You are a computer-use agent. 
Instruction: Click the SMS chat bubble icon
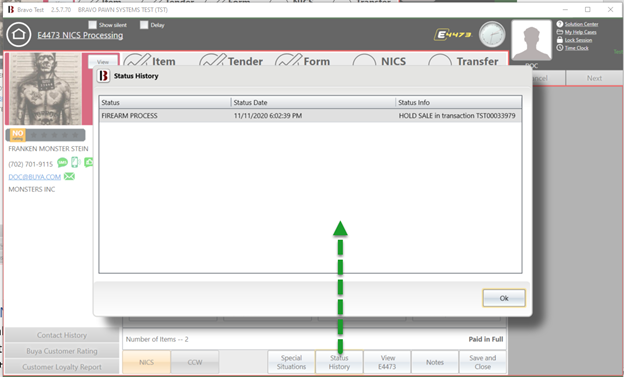(62, 162)
